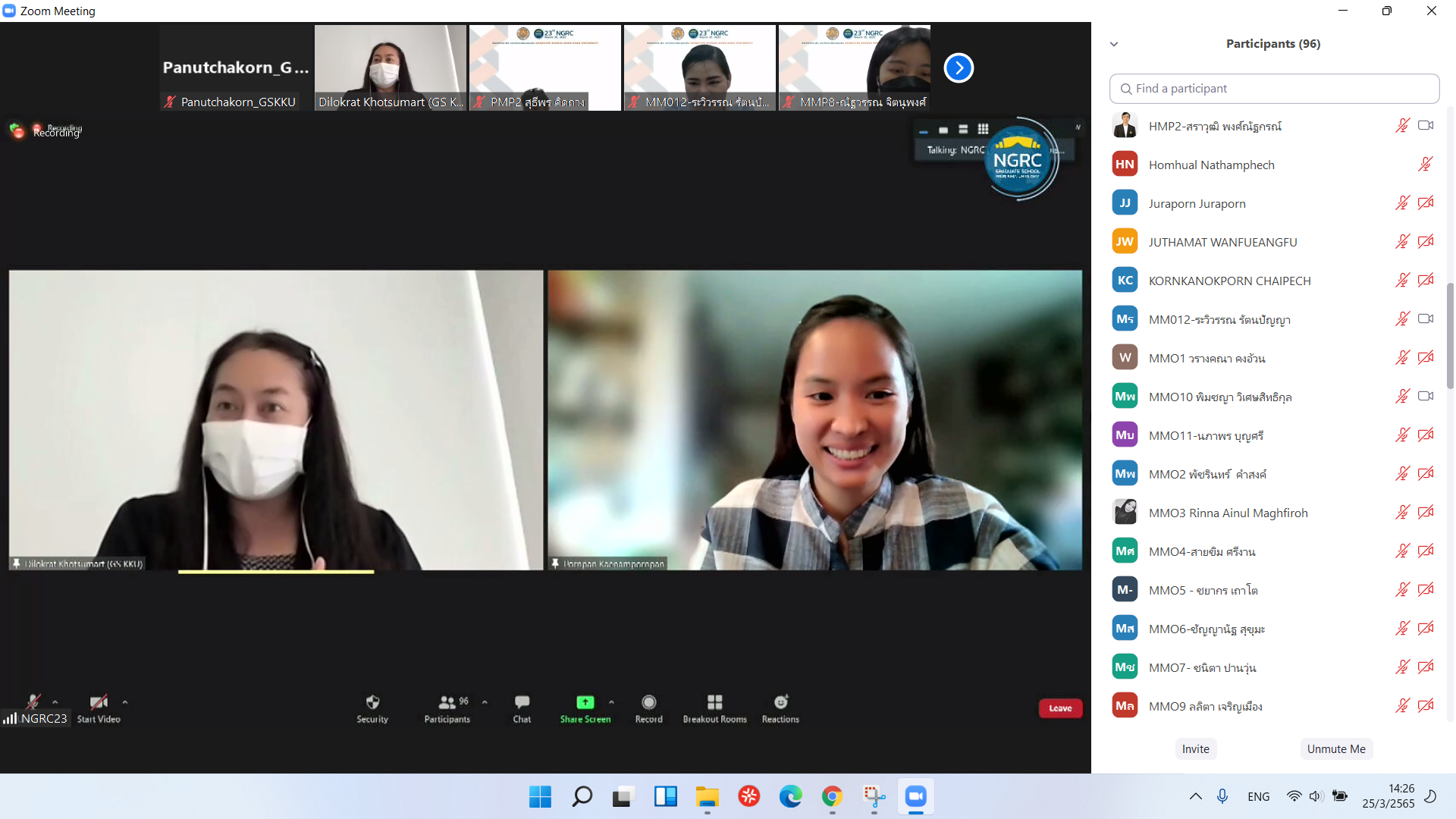The height and width of the screenshot is (819, 1456).
Task: Select participant MMO3 Rinna Ainul Maghfiroh
Action: (x=1228, y=513)
